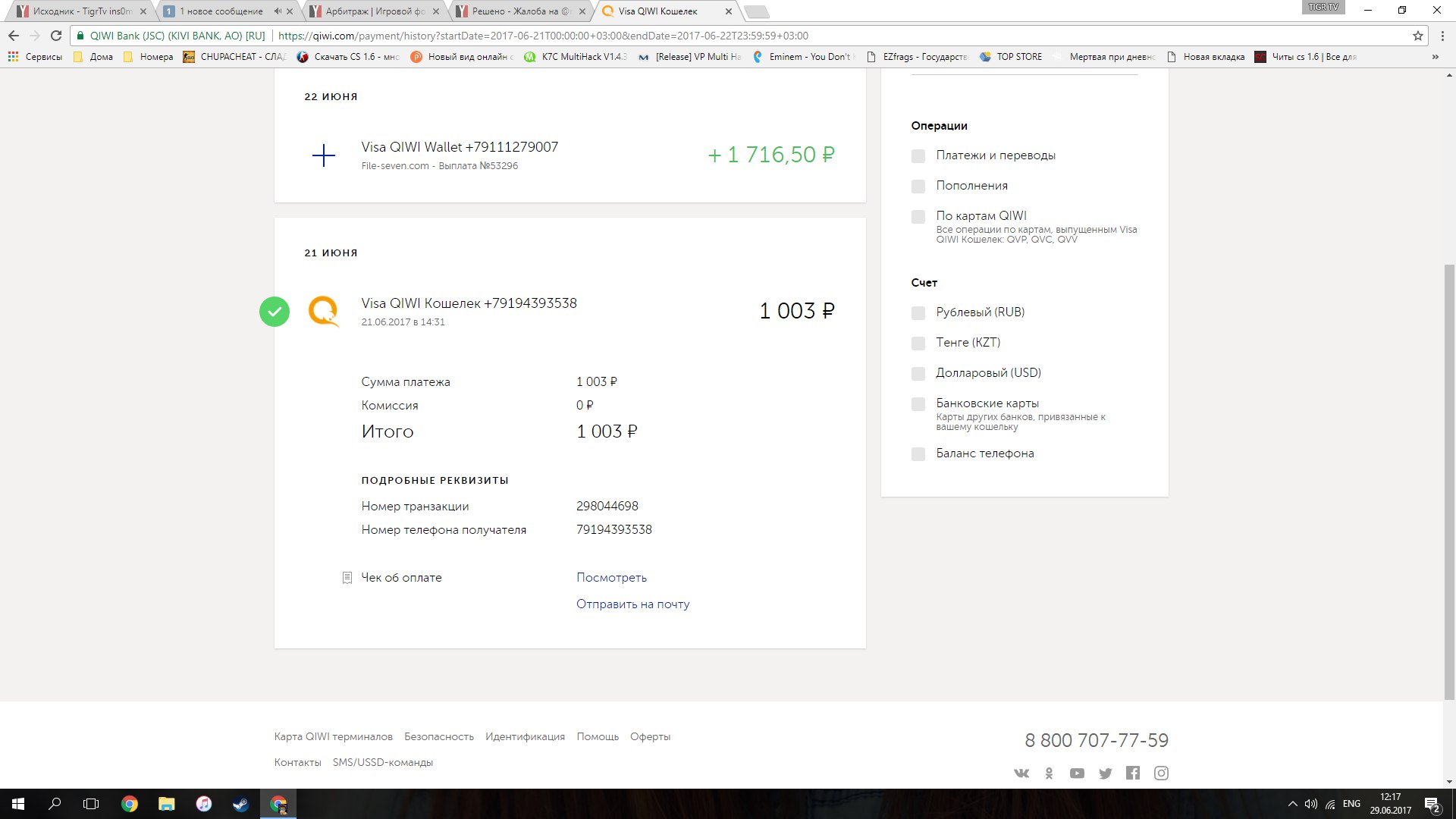Open the iTunes taskbar icon

coord(204,804)
